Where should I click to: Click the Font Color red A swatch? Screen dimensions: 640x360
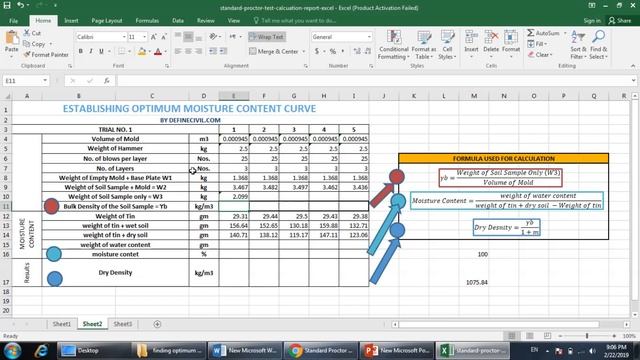[x=158, y=51]
